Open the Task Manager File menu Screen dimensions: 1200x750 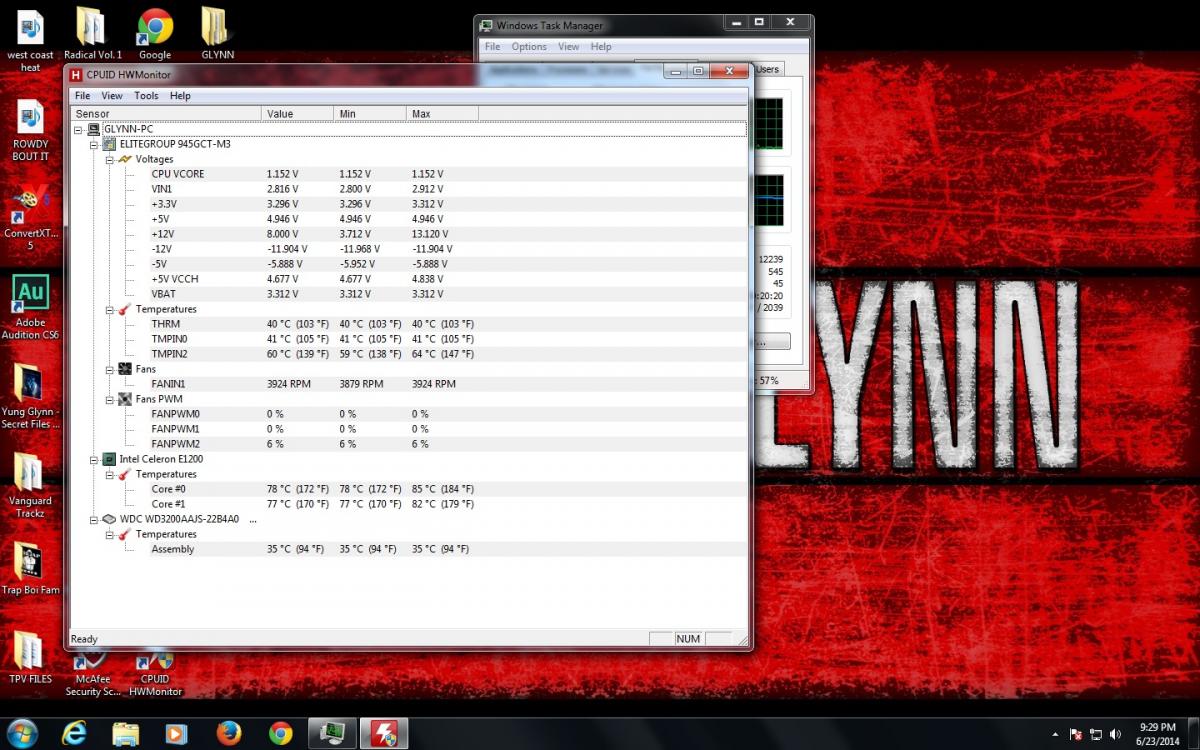tap(492, 47)
